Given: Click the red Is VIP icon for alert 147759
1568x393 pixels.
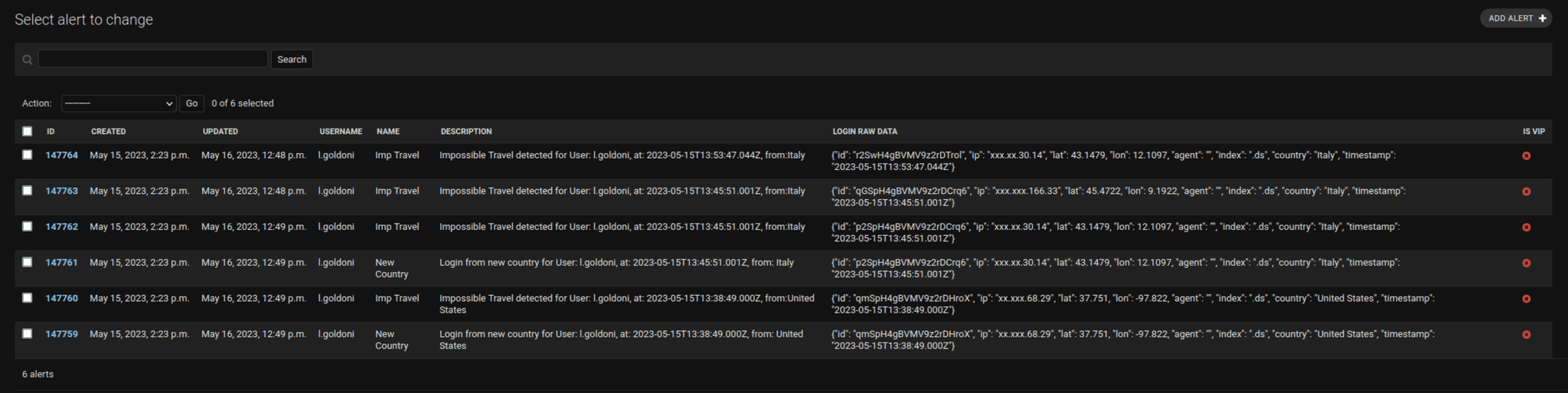Looking at the screenshot, I should point(1526,335).
